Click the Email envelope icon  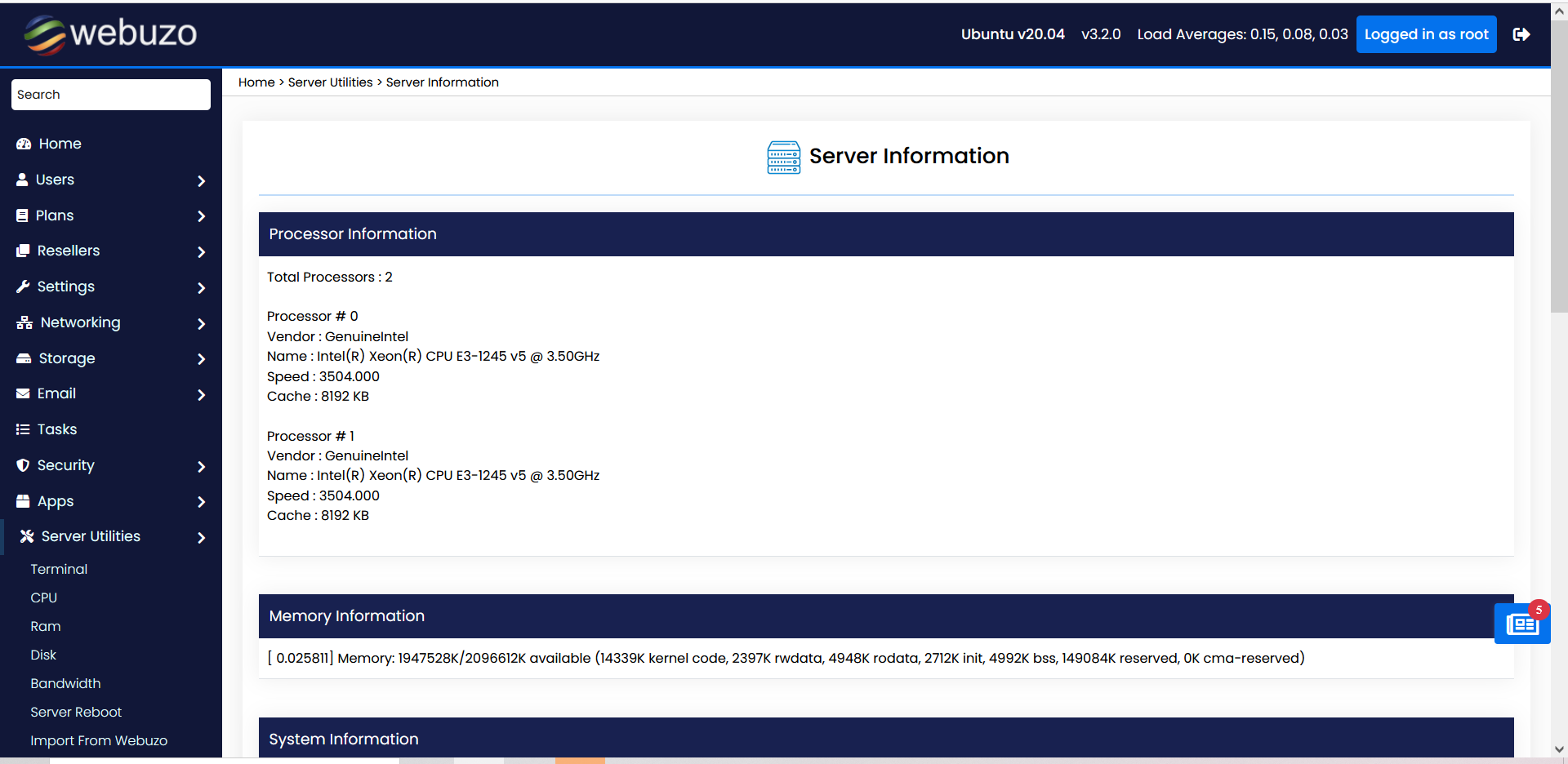[23, 393]
